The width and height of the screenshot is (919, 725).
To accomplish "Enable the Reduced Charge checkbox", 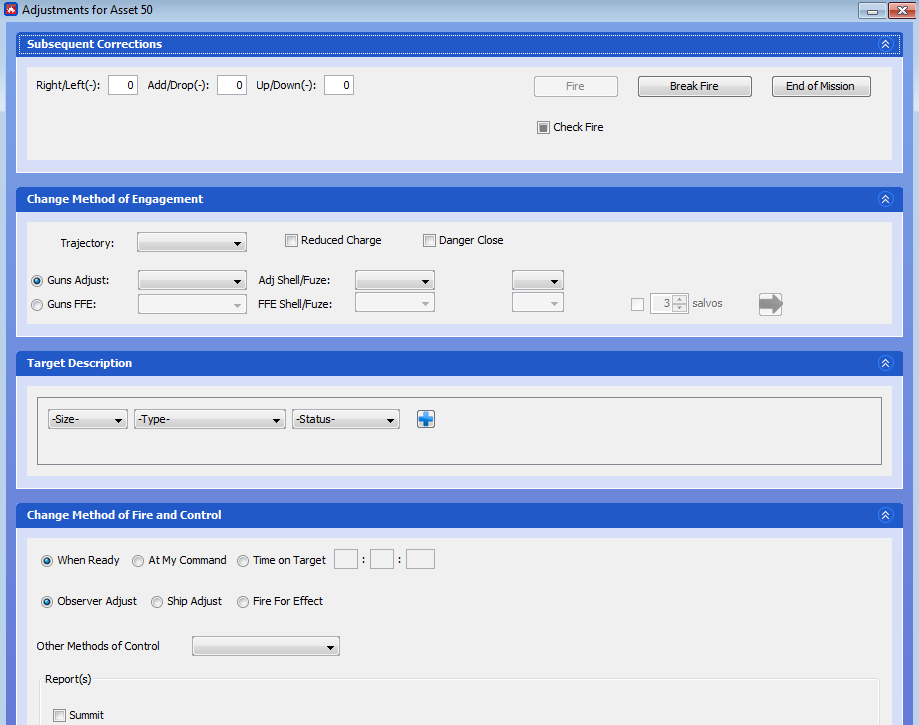I will coord(291,240).
